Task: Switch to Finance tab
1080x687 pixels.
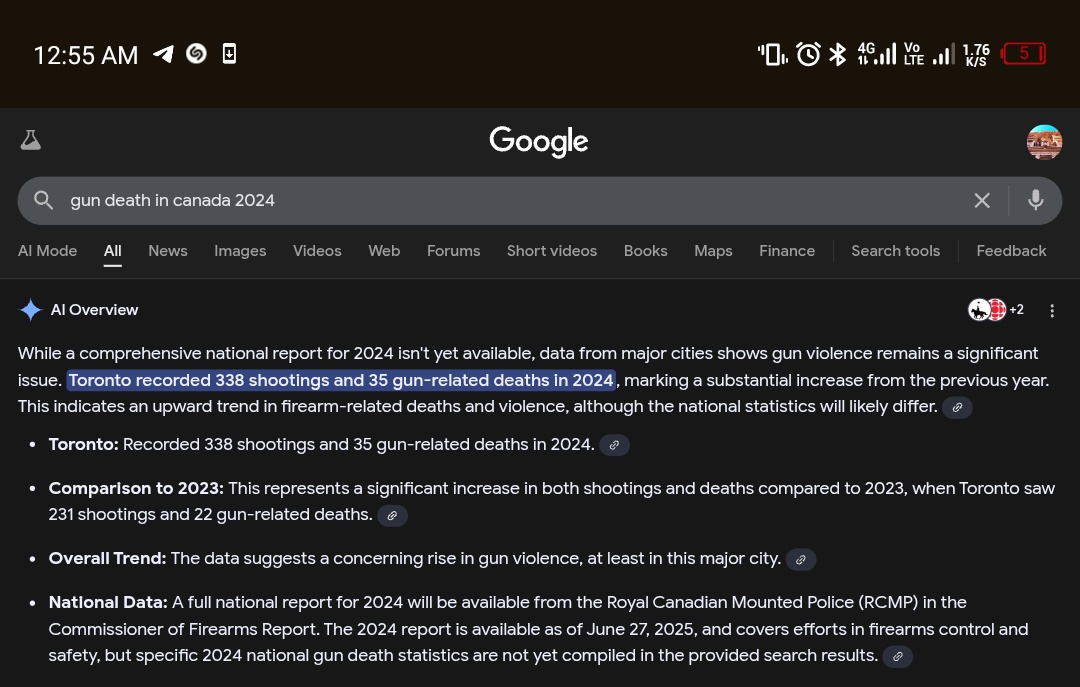Action: click(787, 251)
